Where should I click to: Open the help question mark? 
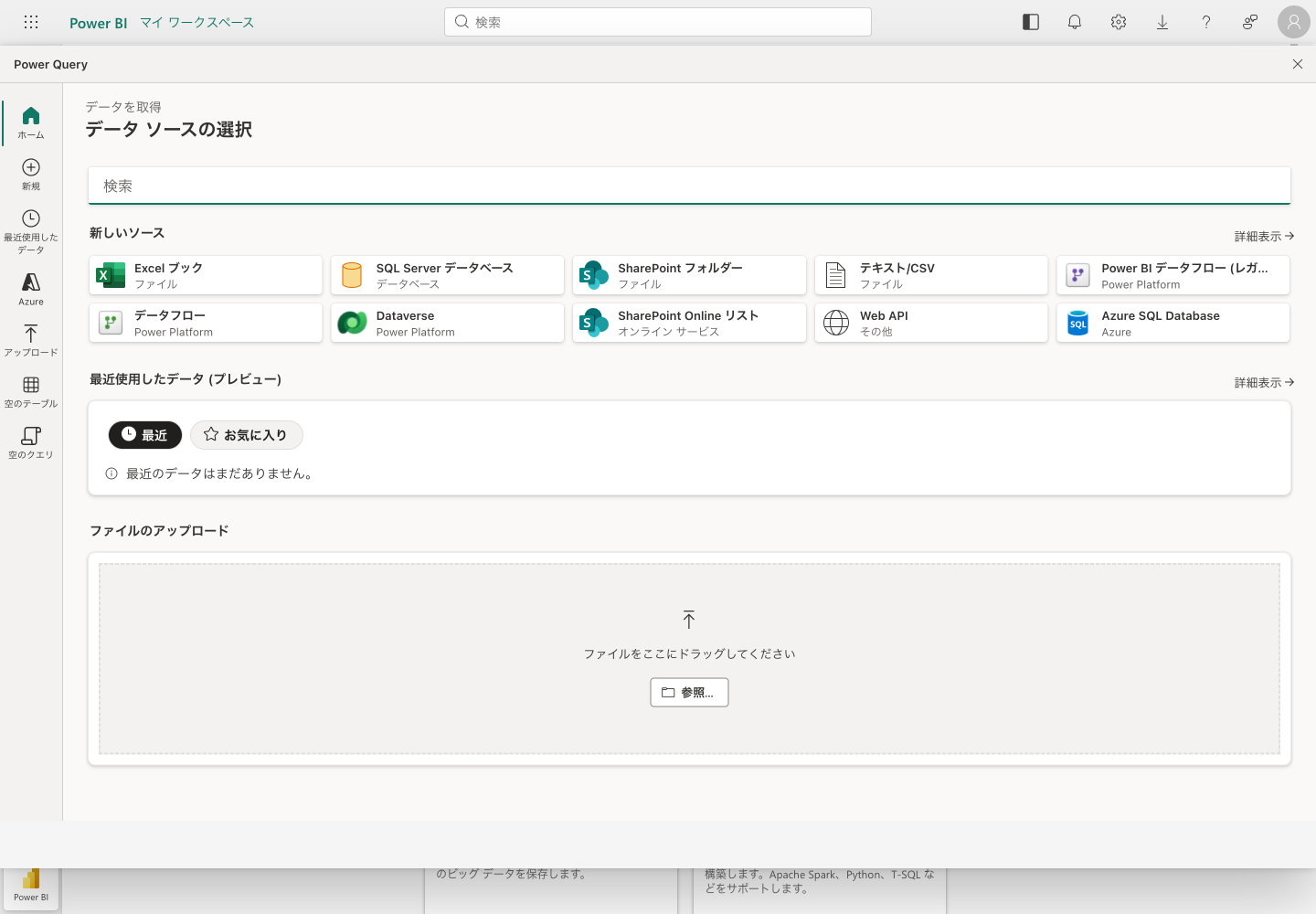(x=1206, y=22)
